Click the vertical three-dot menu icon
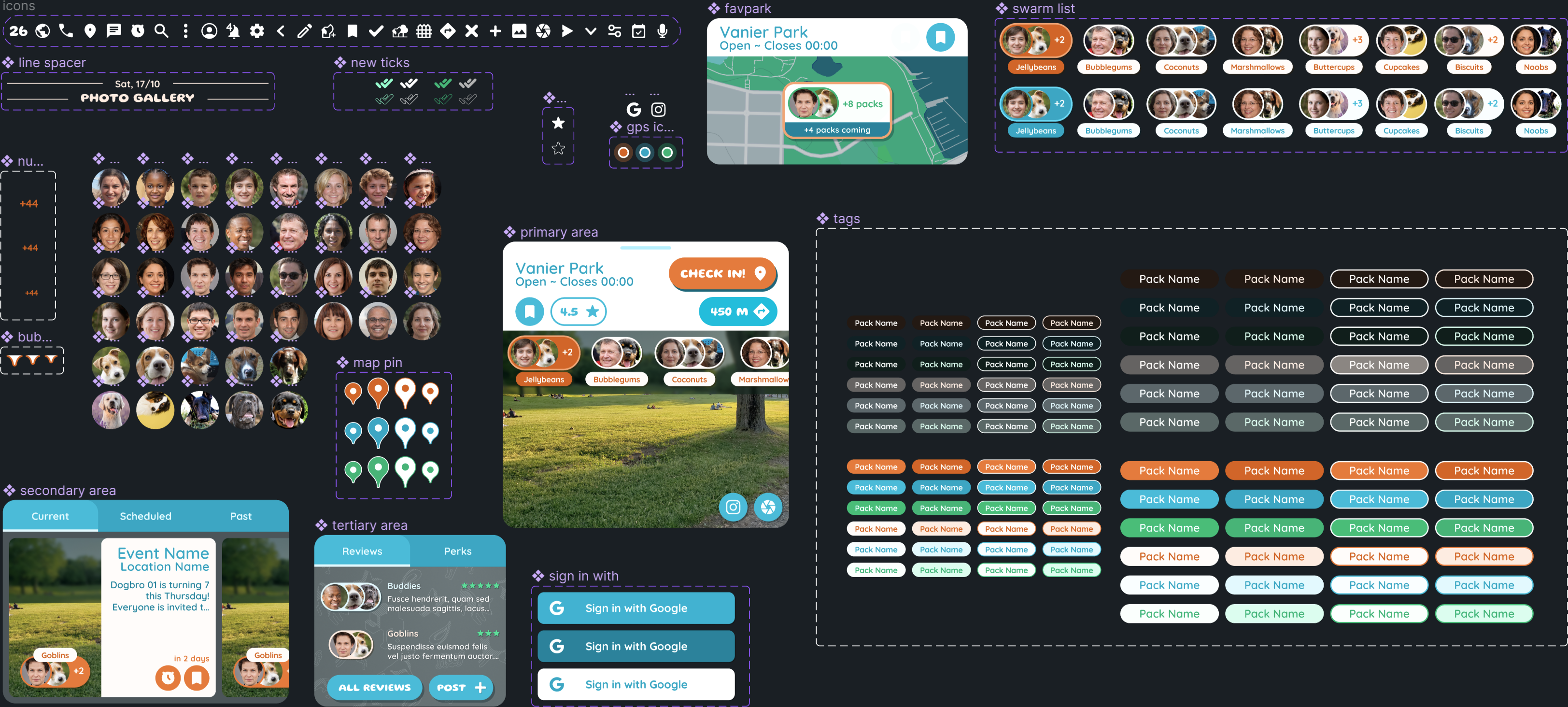Viewport: 1568px width, 707px height. [185, 31]
